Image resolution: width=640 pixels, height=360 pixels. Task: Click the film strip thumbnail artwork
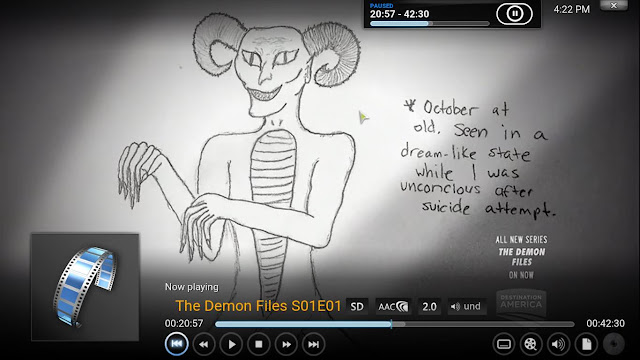pos(85,287)
